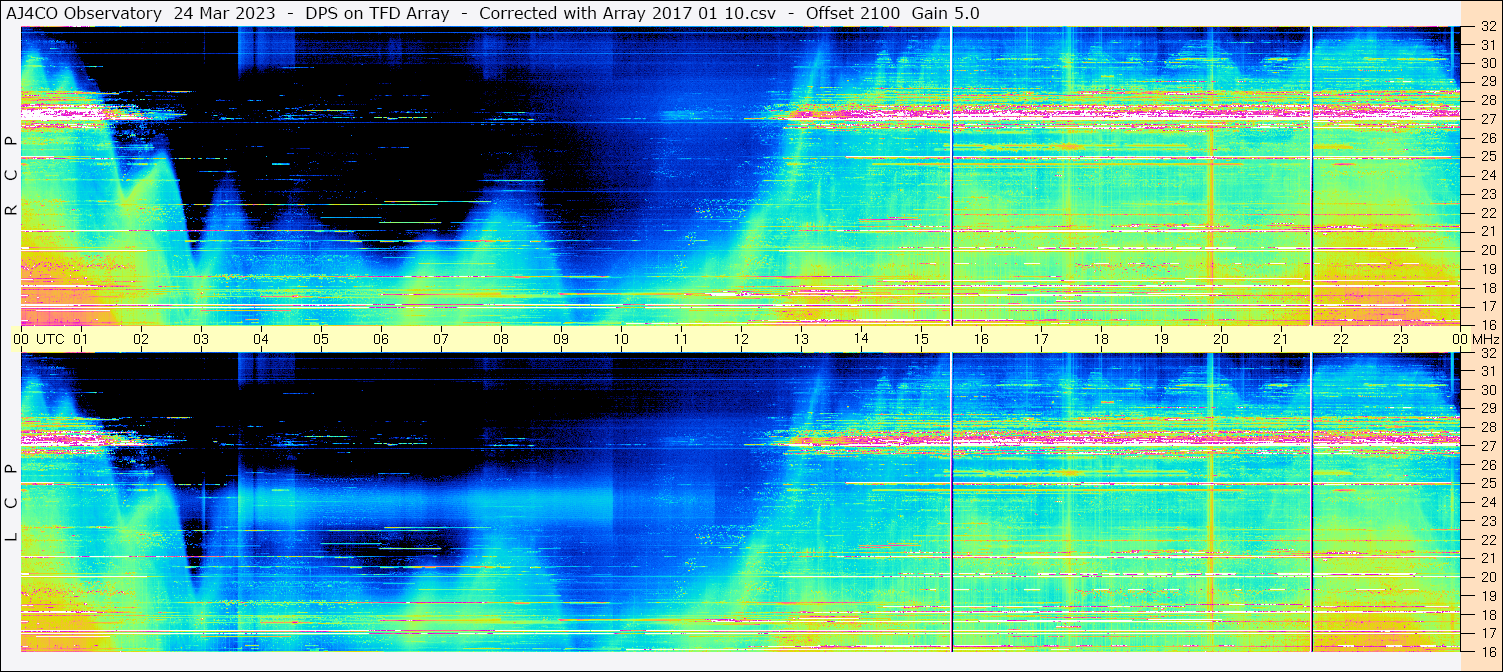Image resolution: width=1503 pixels, height=672 pixels.
Task: Pick hour '05' on the time axis
Action: click(321, 339)
